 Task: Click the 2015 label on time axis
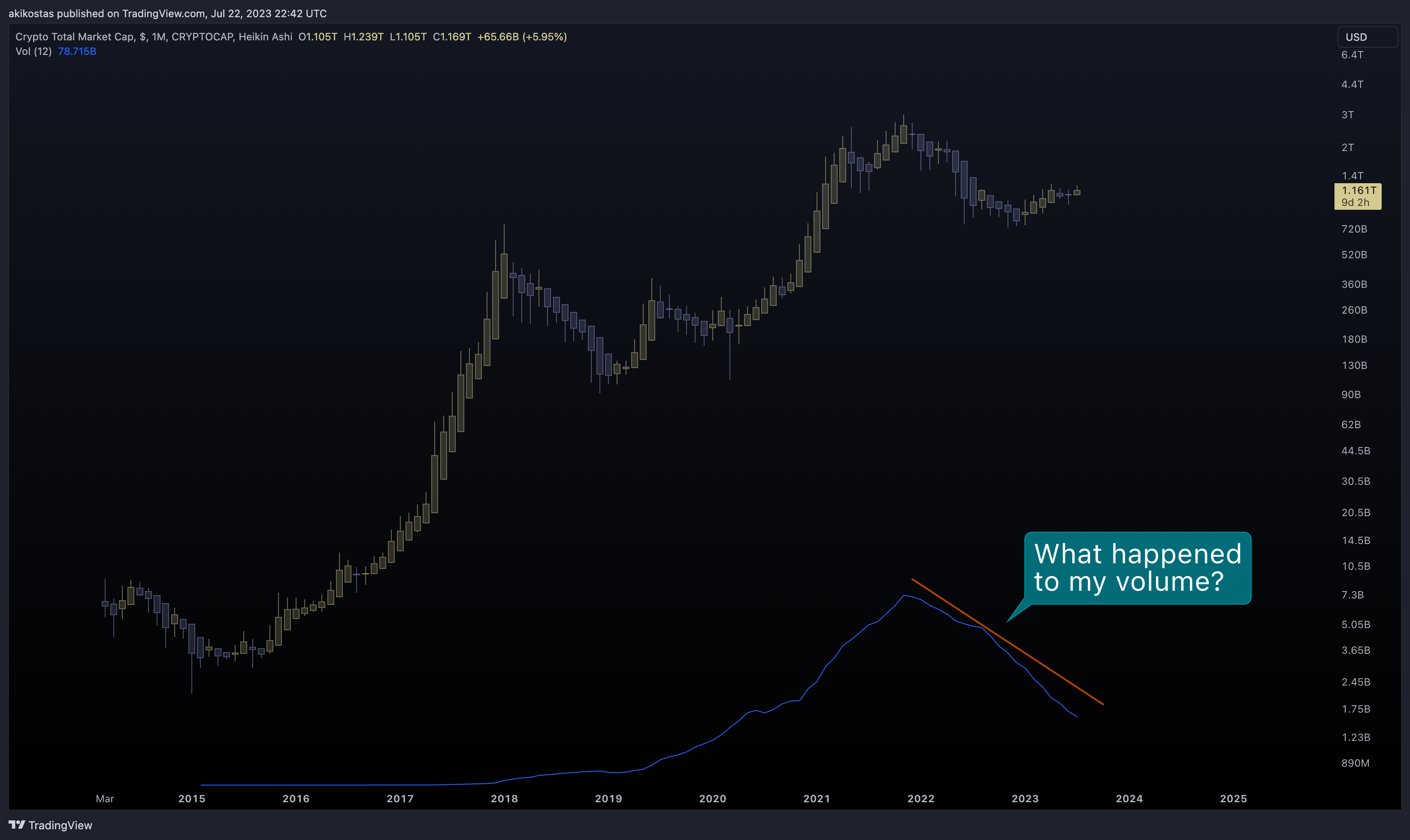[192, 799]
